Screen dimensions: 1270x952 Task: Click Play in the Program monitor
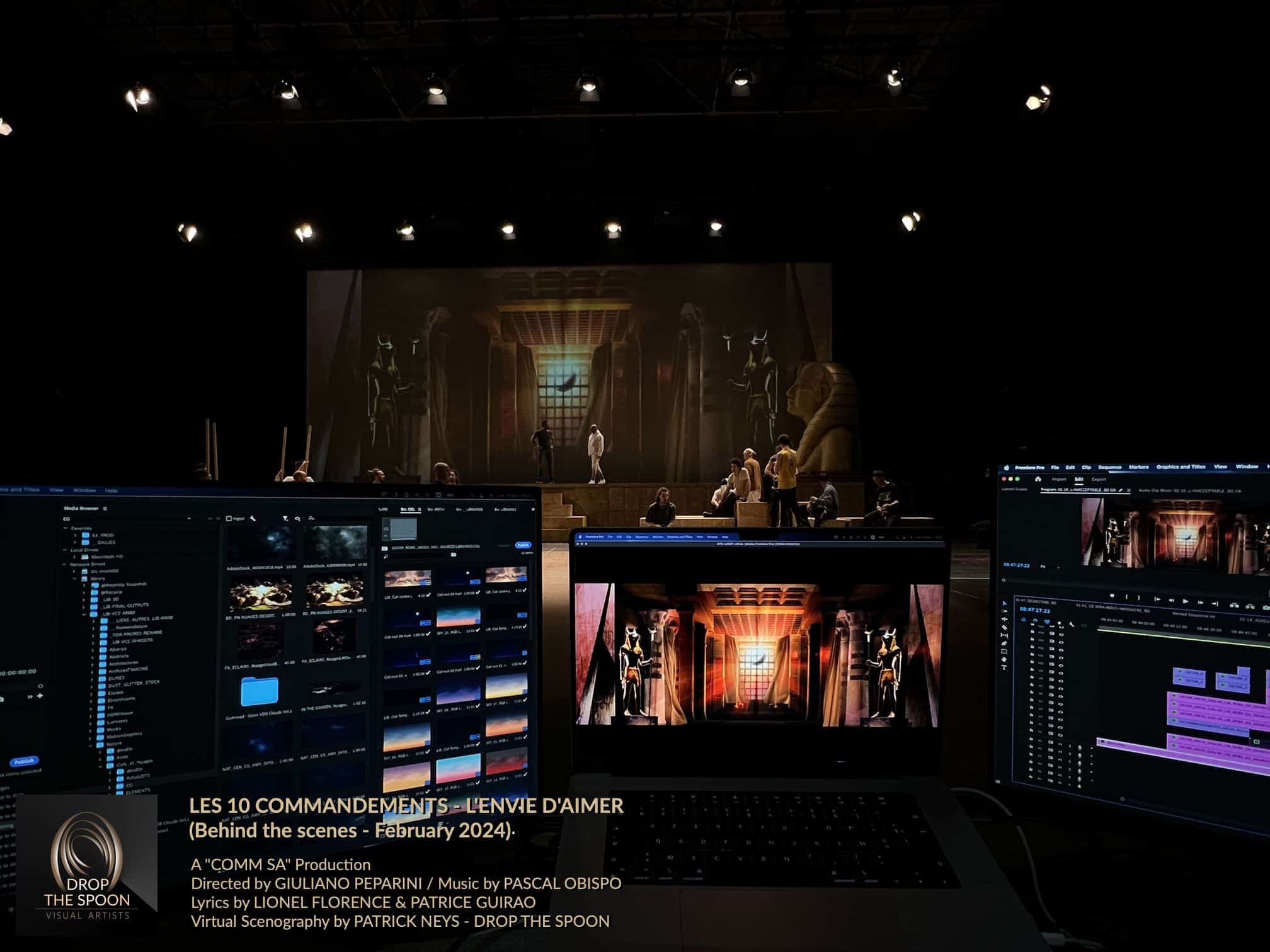(1186, 601)
